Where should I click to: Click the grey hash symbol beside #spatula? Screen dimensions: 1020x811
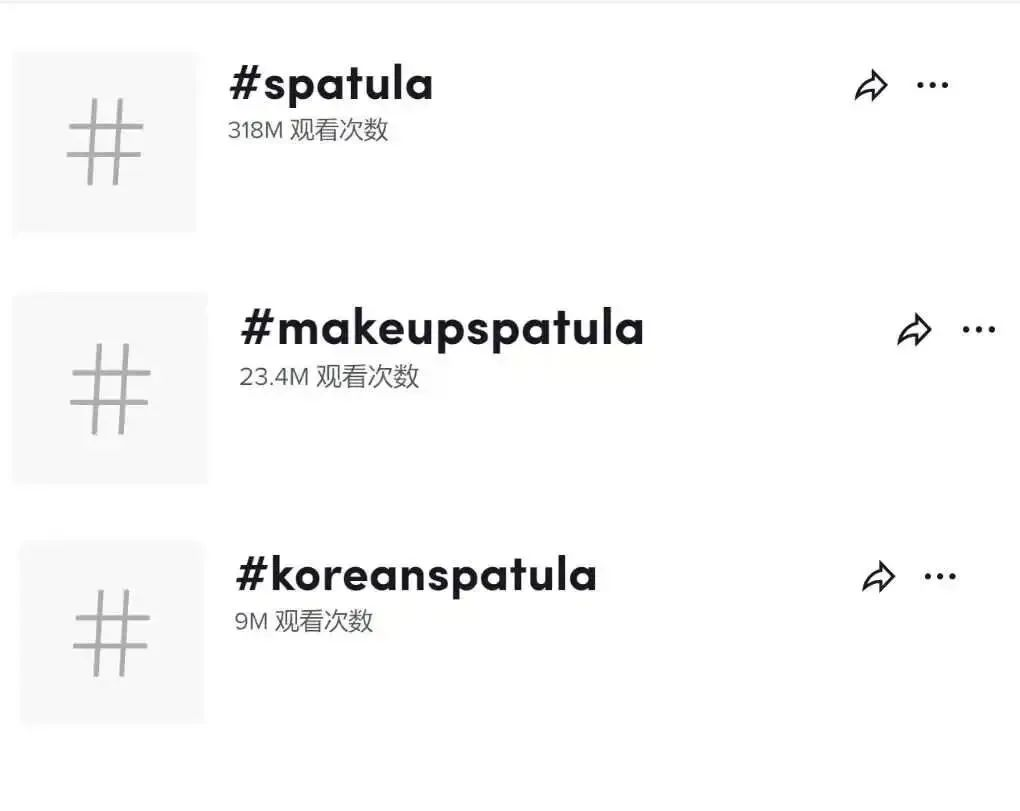[105, 141]
